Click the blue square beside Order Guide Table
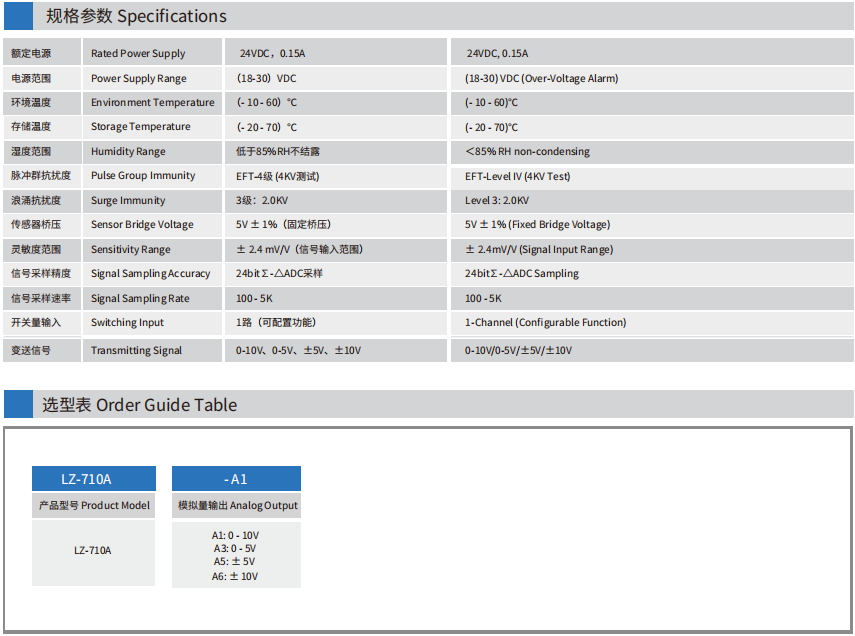855x636 pixels. [x=18, y=404]
